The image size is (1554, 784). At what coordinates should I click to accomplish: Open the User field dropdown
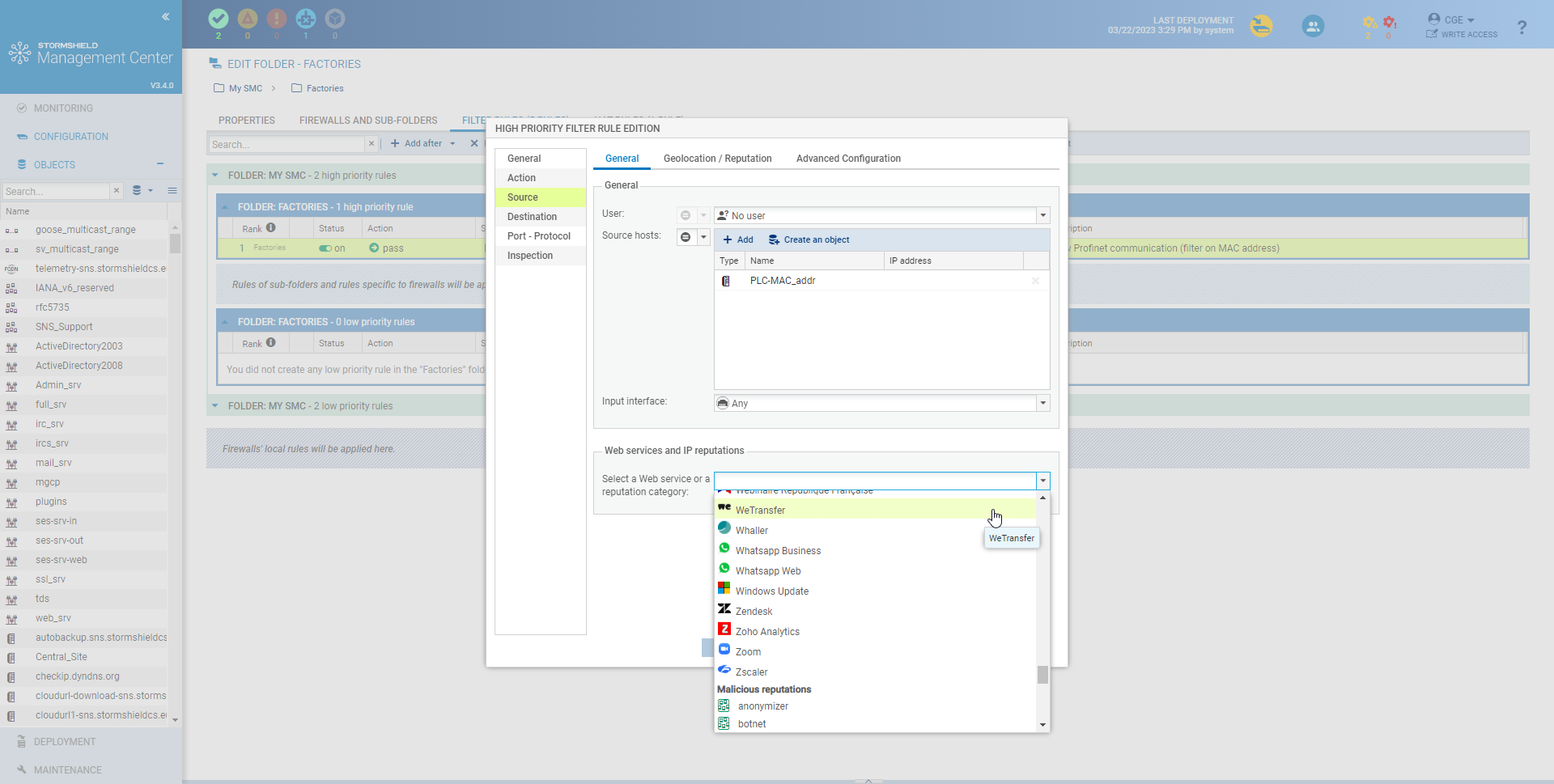click(x=1043, y=215)
